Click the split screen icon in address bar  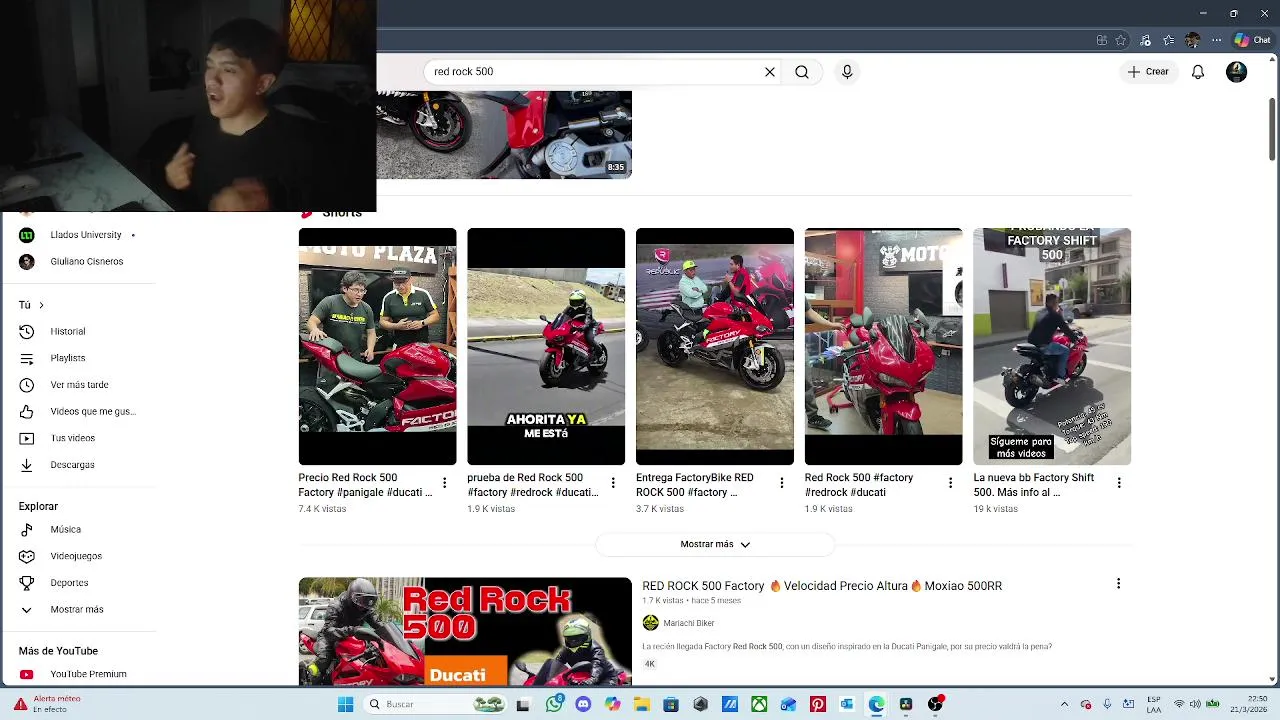pyautogui.click(x=1102, y=40)
